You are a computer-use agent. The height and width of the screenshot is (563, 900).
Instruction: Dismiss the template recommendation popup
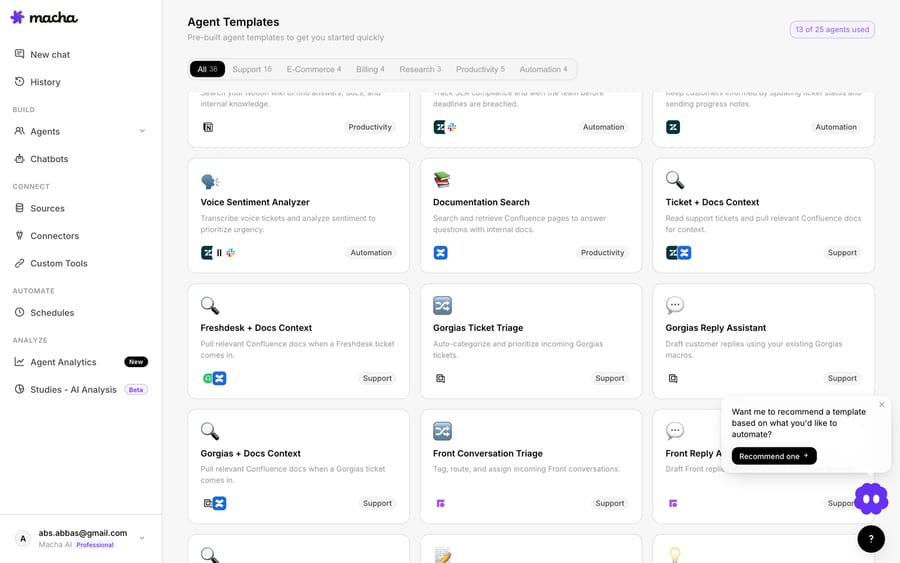[882, 405]
